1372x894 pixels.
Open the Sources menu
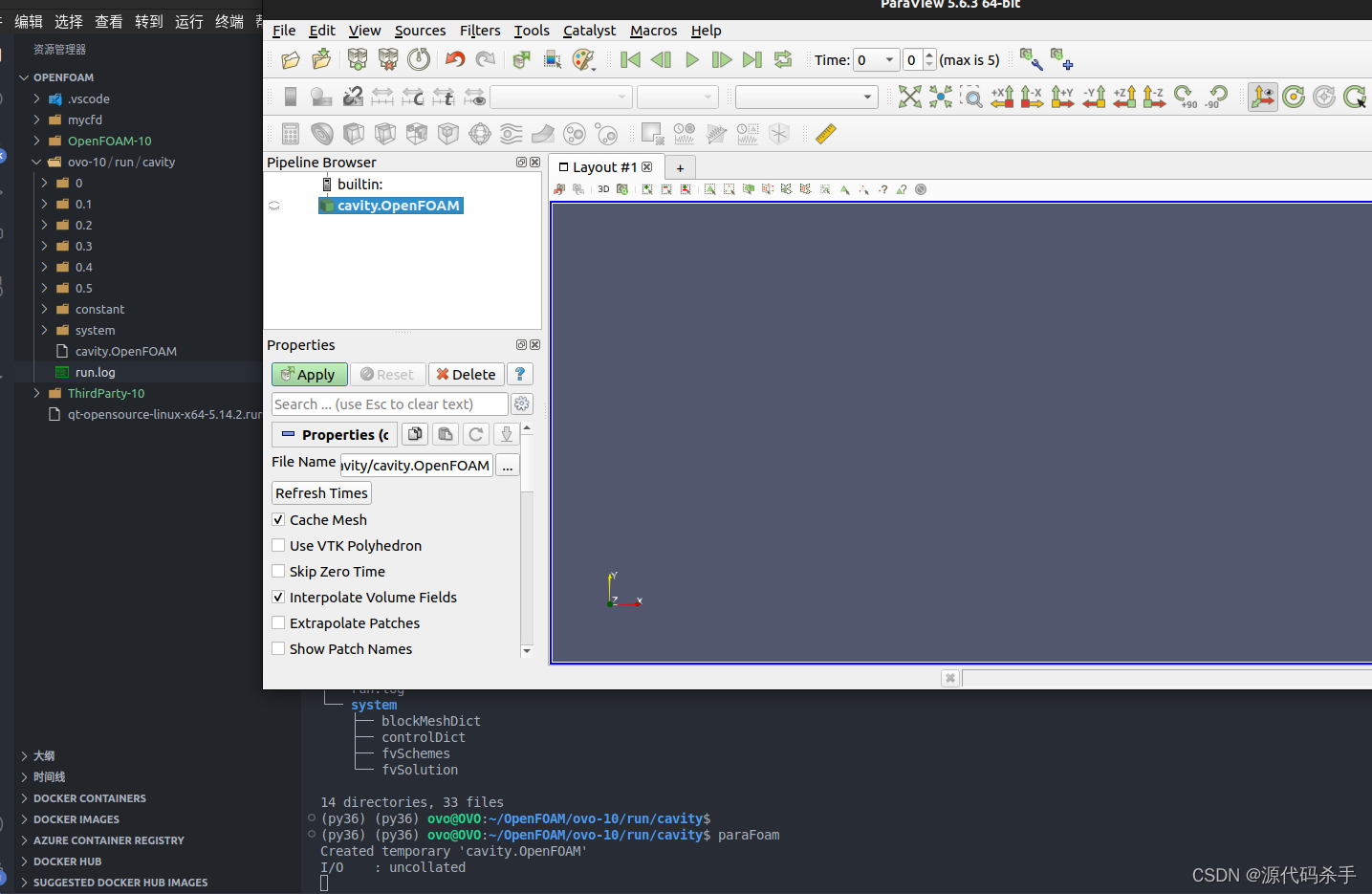(x=420, y=31)
